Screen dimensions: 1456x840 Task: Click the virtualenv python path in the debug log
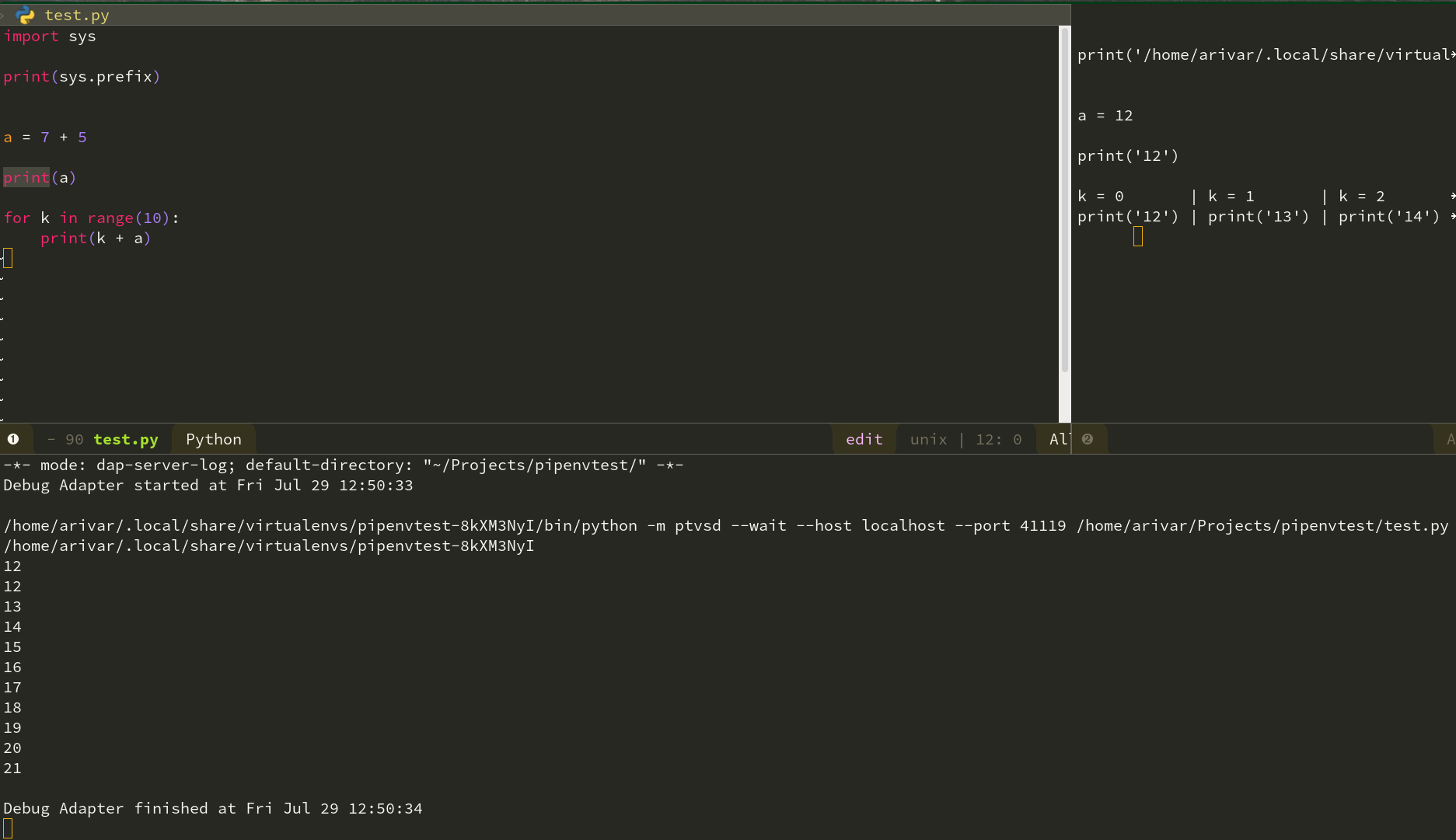pyautogui.click(x=311, y=525)
